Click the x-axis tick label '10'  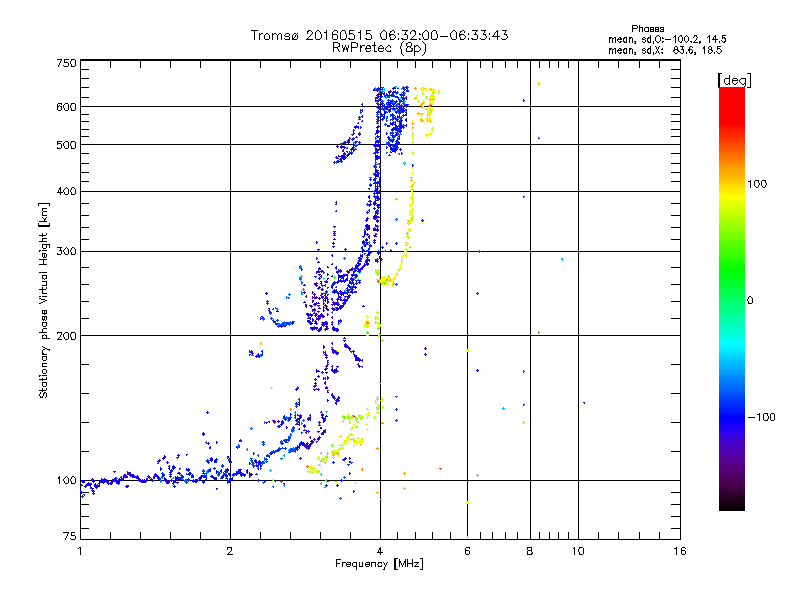tap(578, 551)
